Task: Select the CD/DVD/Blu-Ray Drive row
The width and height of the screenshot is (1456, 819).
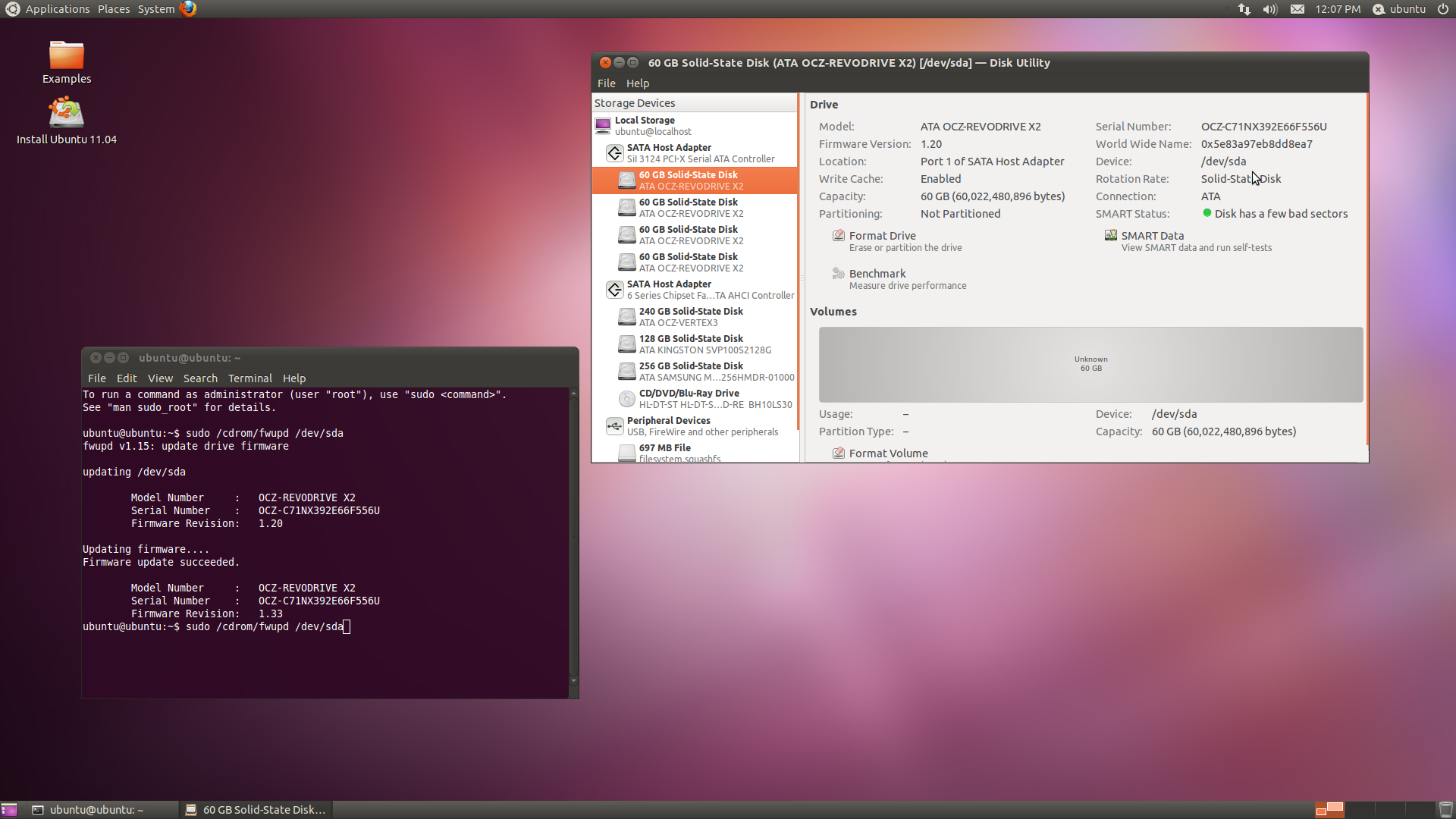Action: point(695,399)
